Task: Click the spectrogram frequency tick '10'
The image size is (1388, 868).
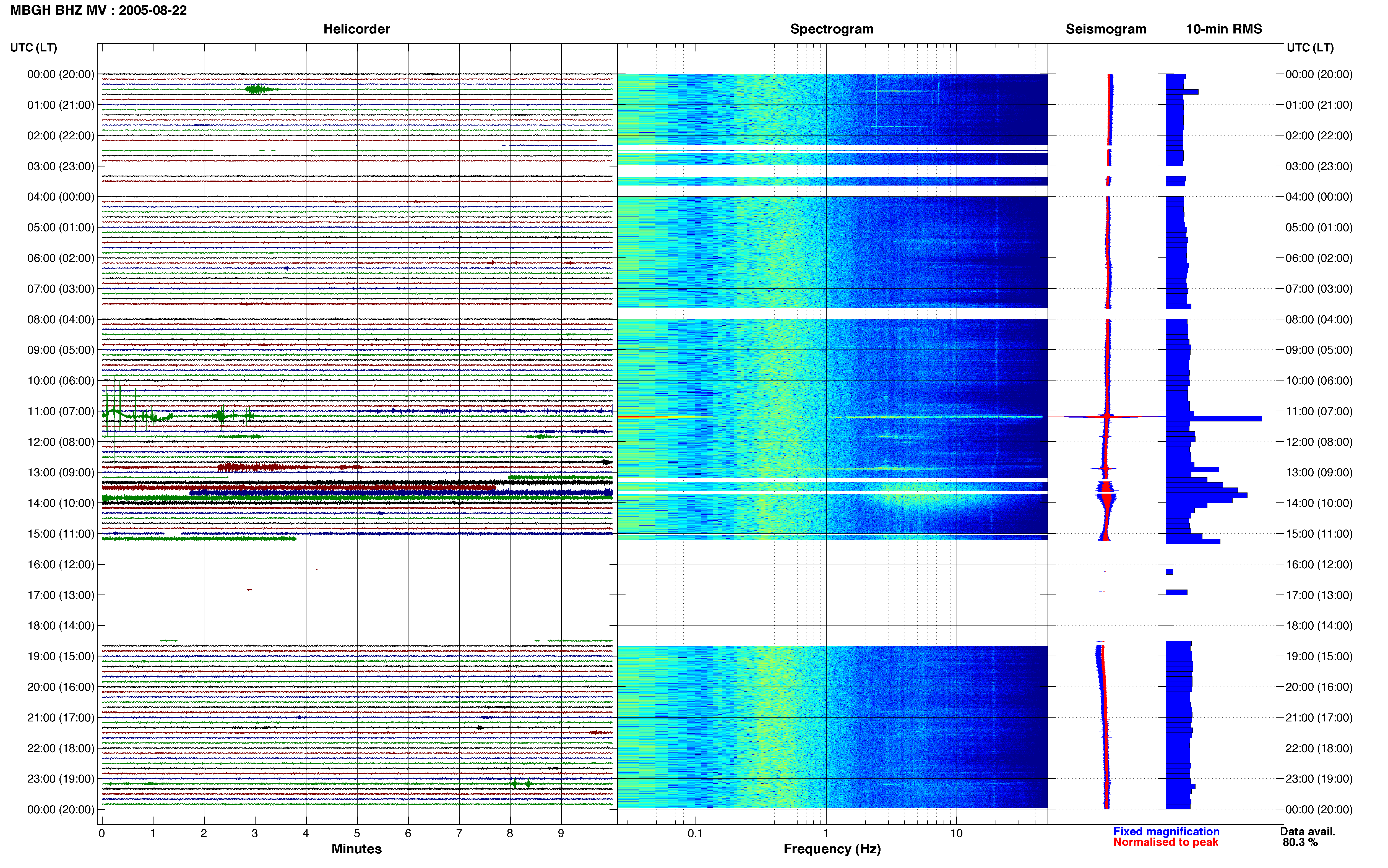Action: (x=956, y=833)
